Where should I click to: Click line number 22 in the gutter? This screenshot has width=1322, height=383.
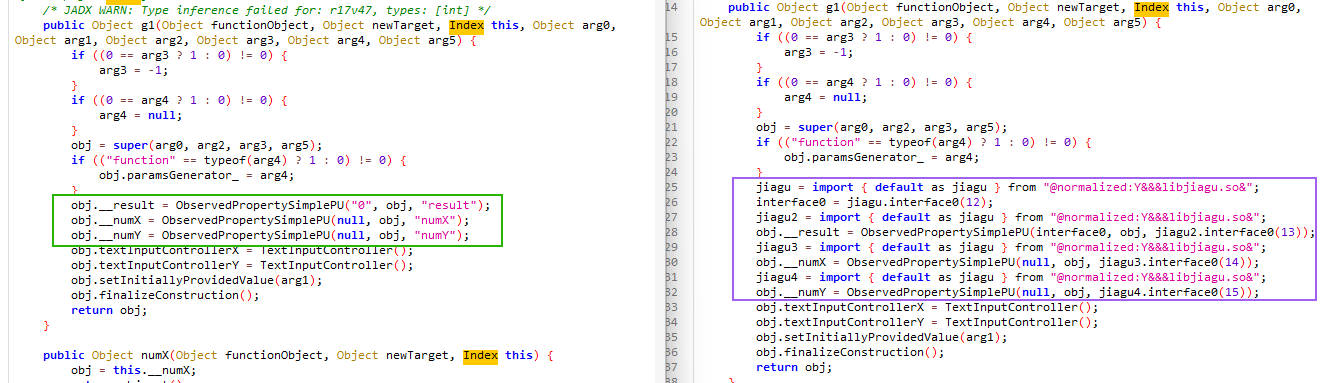672,142
